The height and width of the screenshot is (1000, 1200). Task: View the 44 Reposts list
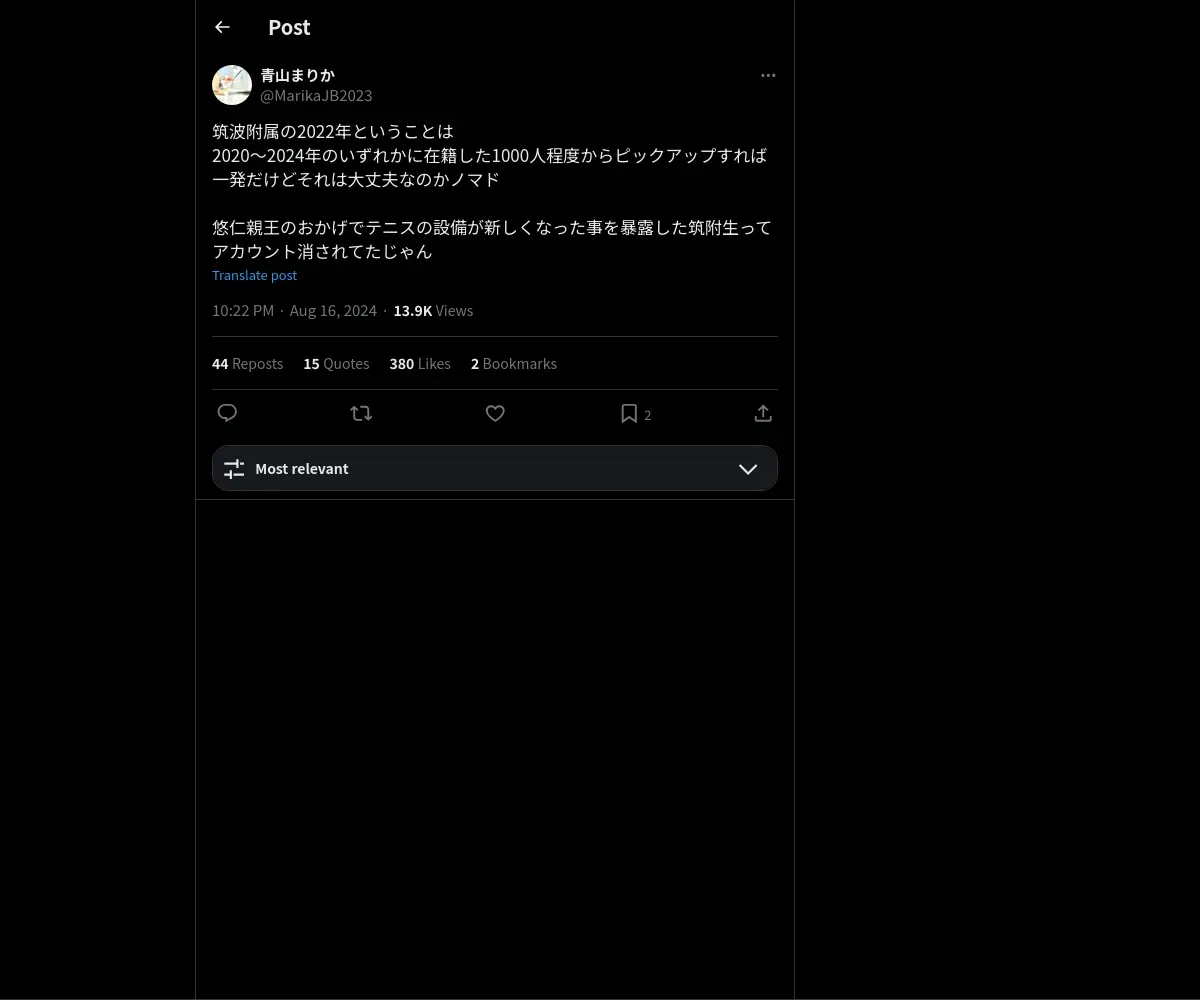247,364
